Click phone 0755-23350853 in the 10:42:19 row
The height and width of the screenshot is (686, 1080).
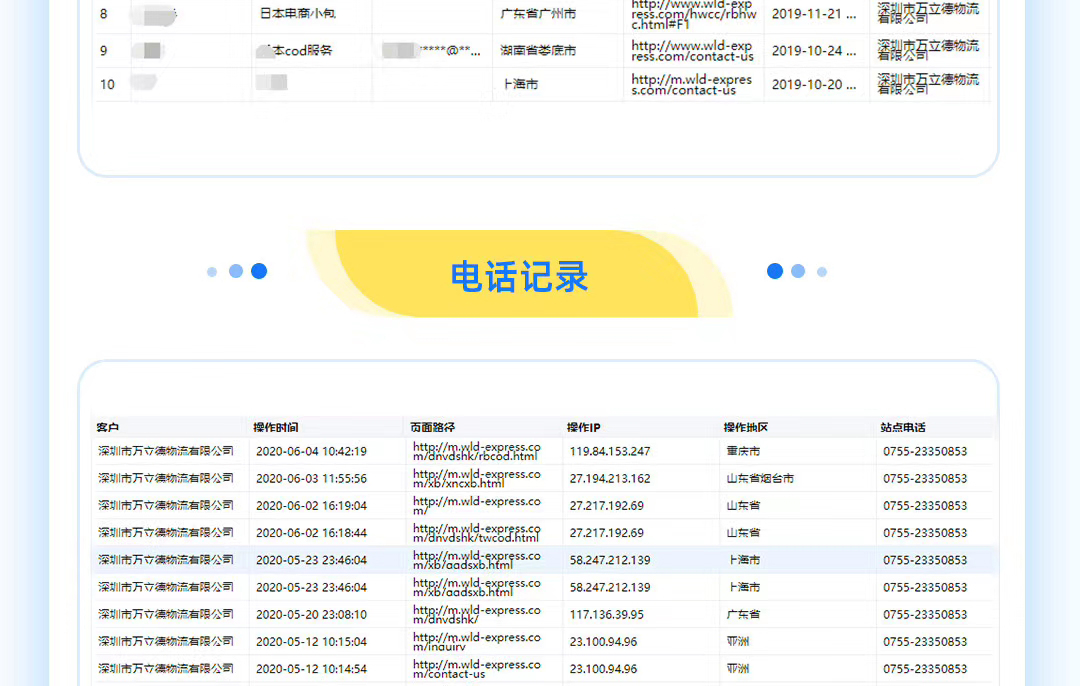coord(925,451)
